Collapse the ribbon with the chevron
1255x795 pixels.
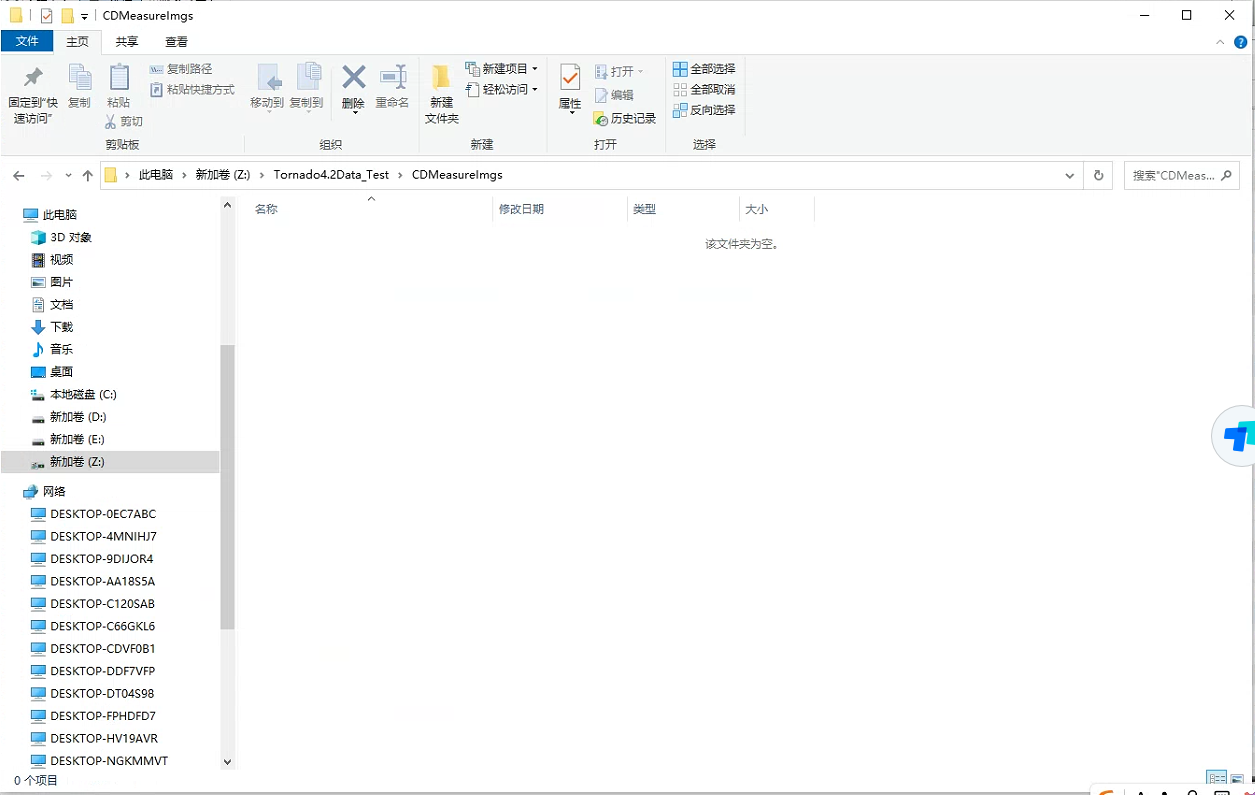click(x=1220, y=42)
